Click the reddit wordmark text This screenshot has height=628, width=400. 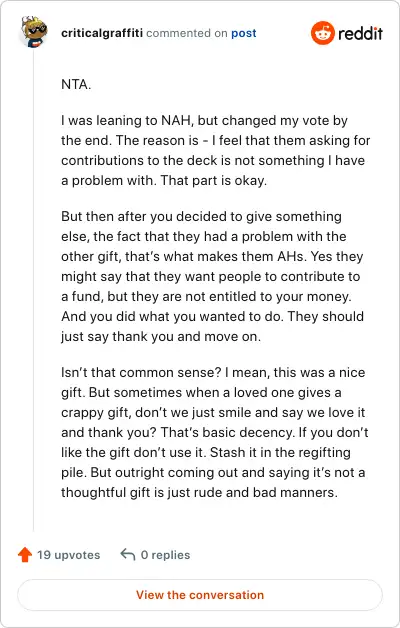coord(360,33)
